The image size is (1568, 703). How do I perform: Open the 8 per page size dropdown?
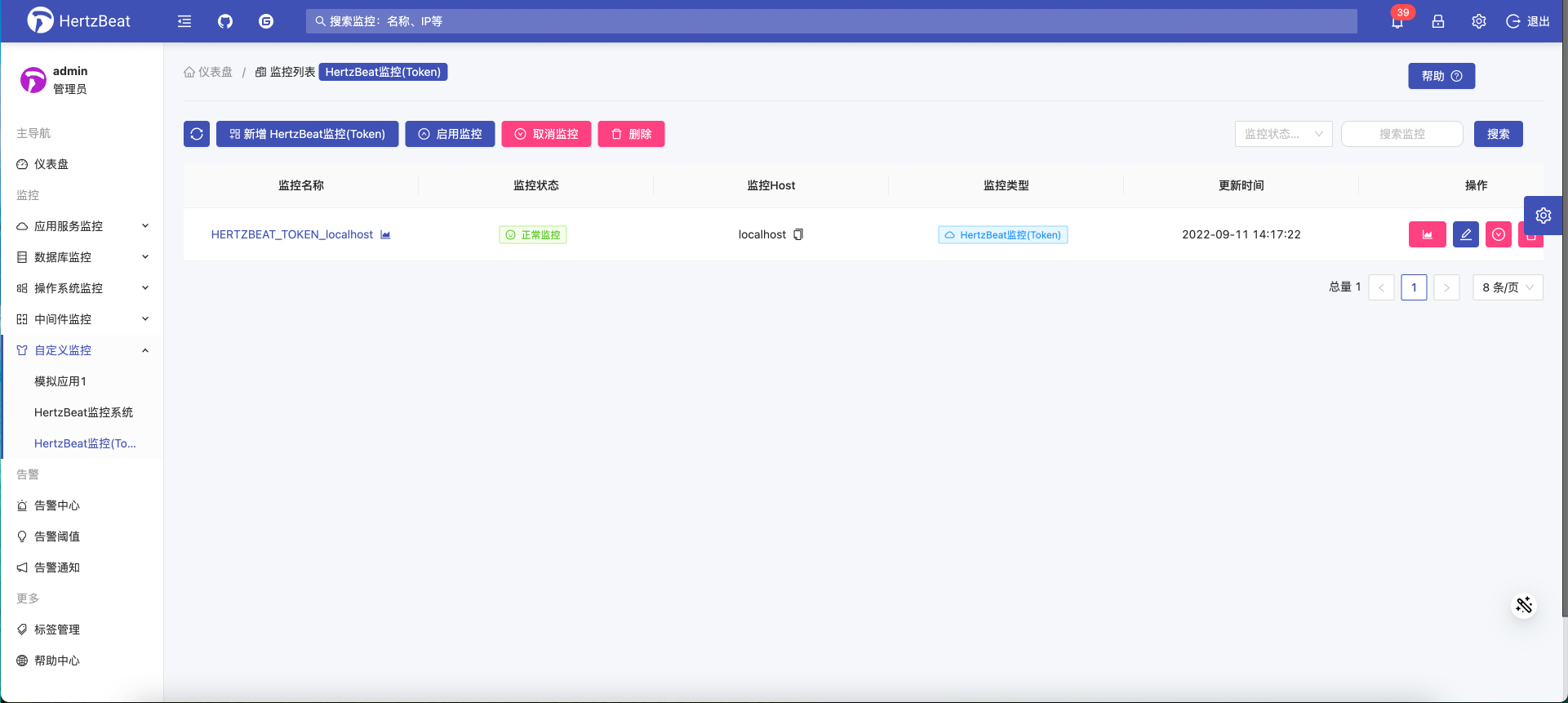click(1507, 287)
